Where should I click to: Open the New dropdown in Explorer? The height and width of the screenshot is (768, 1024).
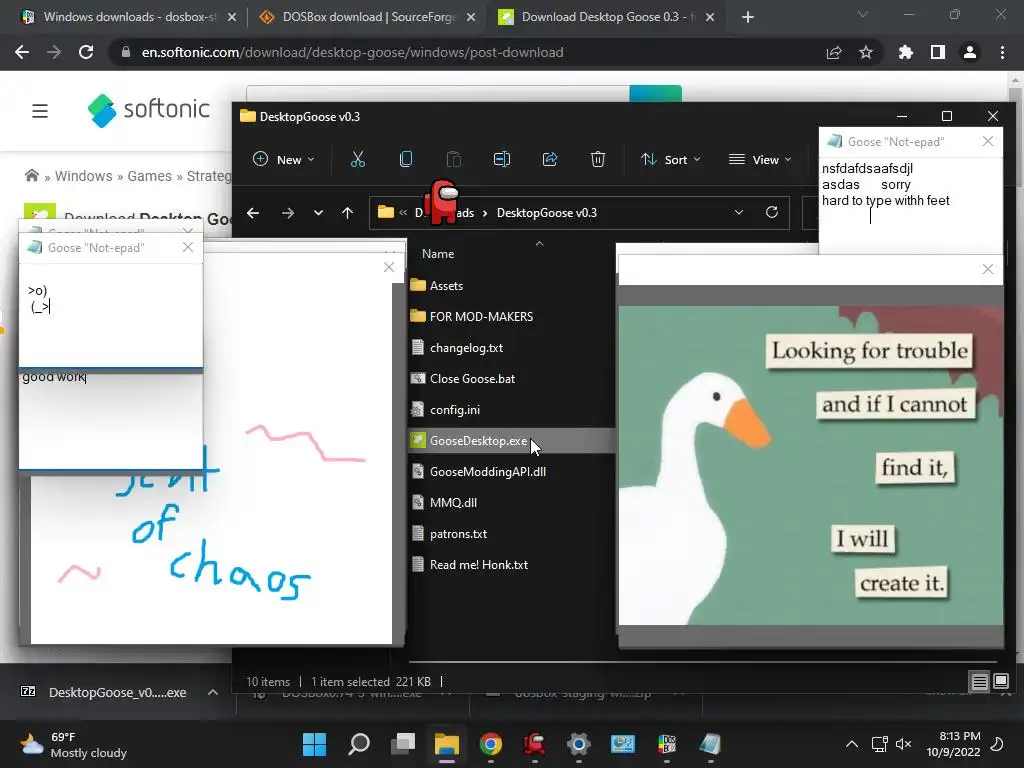[x=283, y=159]
